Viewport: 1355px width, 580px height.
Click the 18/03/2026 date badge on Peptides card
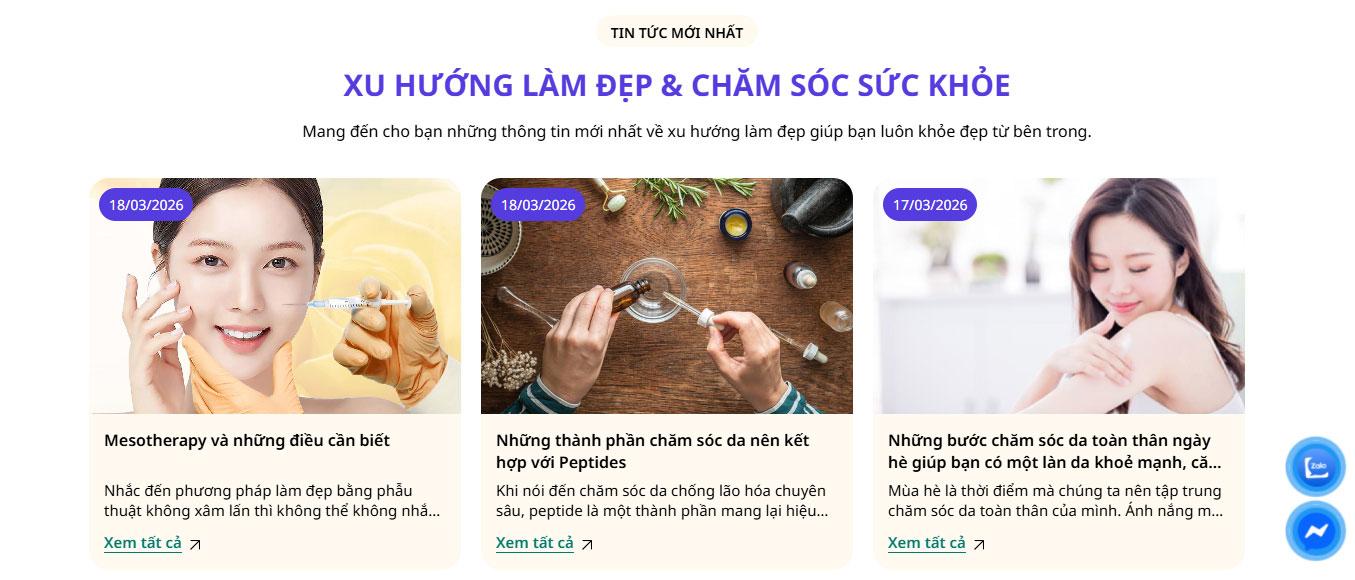point(538,205)
